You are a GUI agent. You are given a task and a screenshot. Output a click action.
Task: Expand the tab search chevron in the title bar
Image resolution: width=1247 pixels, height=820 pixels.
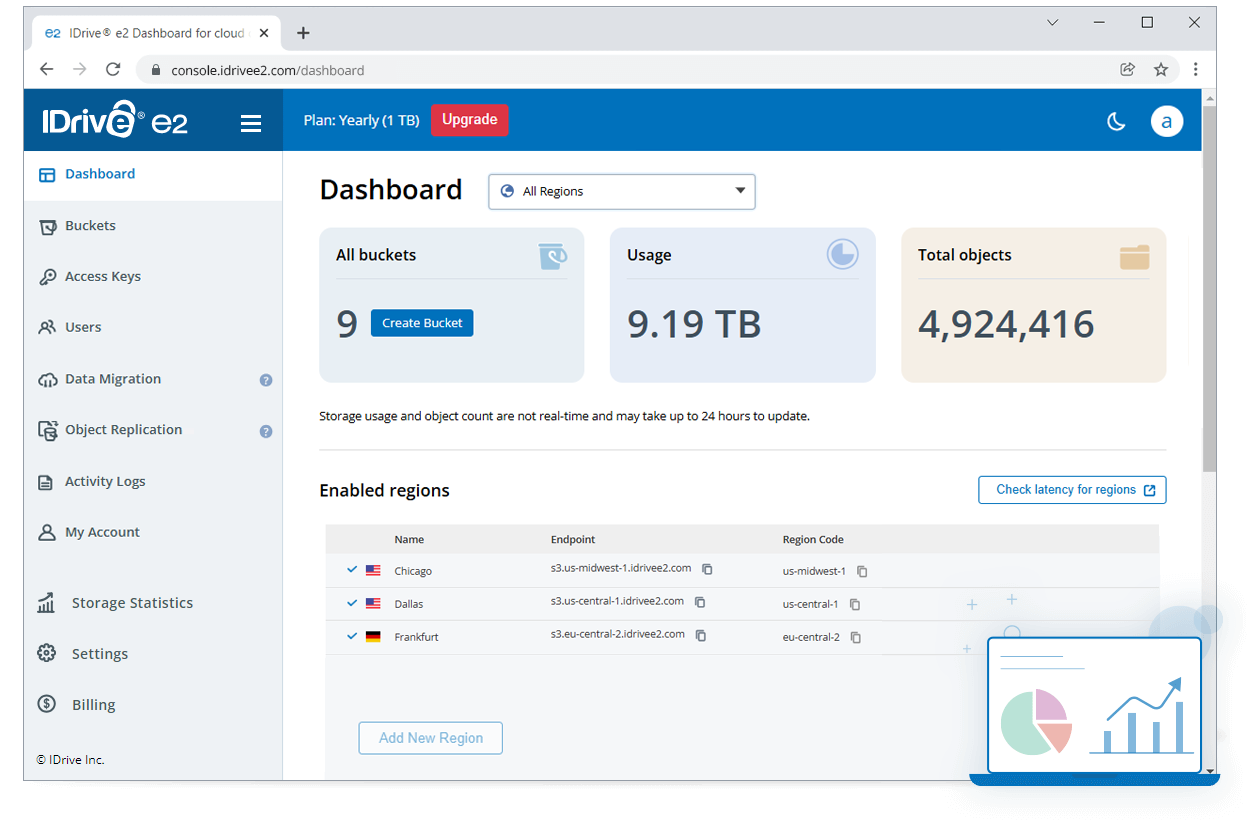click(1052, 23)
